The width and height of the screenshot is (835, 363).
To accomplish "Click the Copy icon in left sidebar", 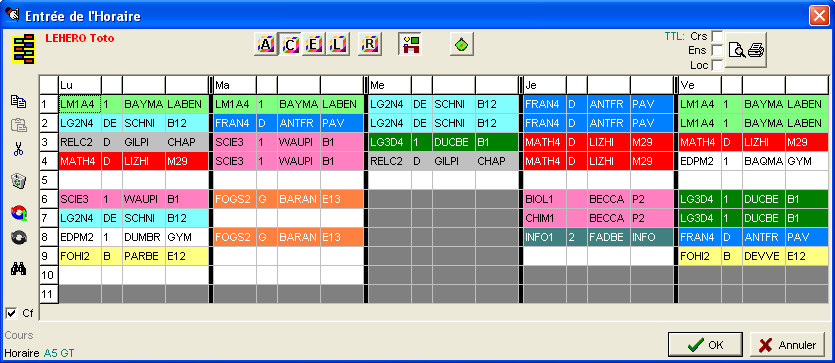I will [x=18, y=102].
